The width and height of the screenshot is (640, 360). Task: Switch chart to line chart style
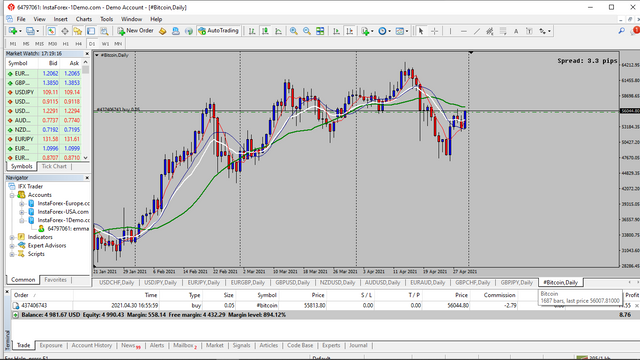[278, 31]
